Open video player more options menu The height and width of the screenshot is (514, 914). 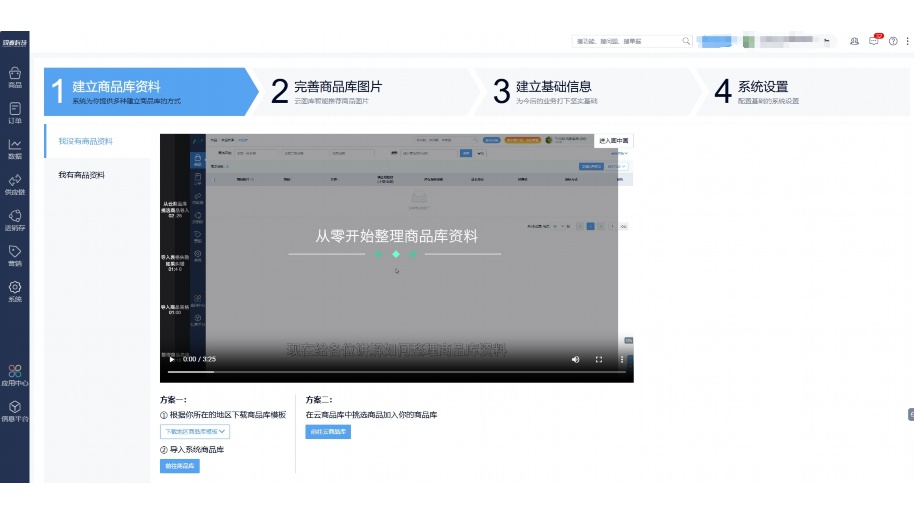(622, 359)
